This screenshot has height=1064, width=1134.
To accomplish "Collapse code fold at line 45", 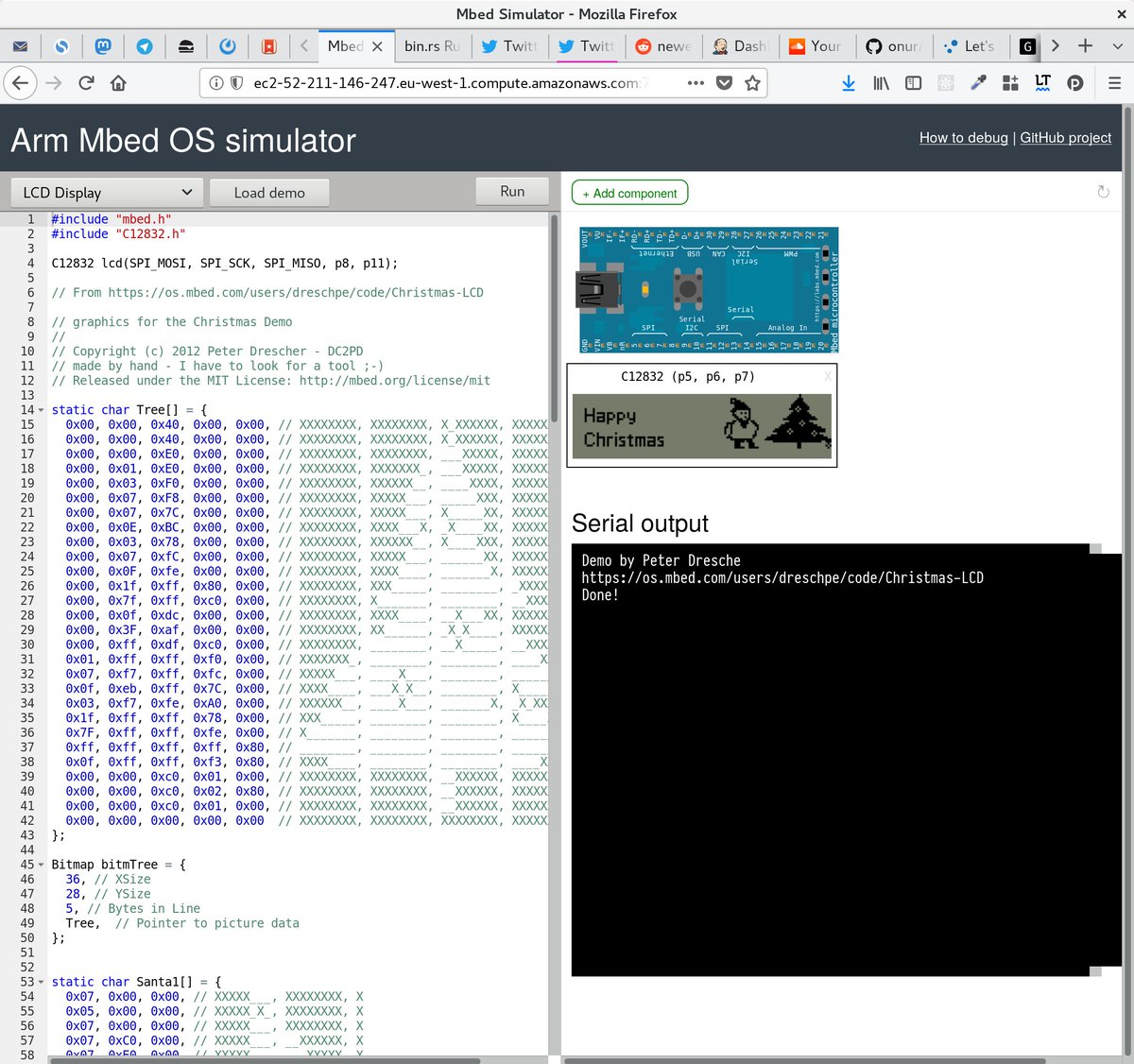I will click(41, 866).
